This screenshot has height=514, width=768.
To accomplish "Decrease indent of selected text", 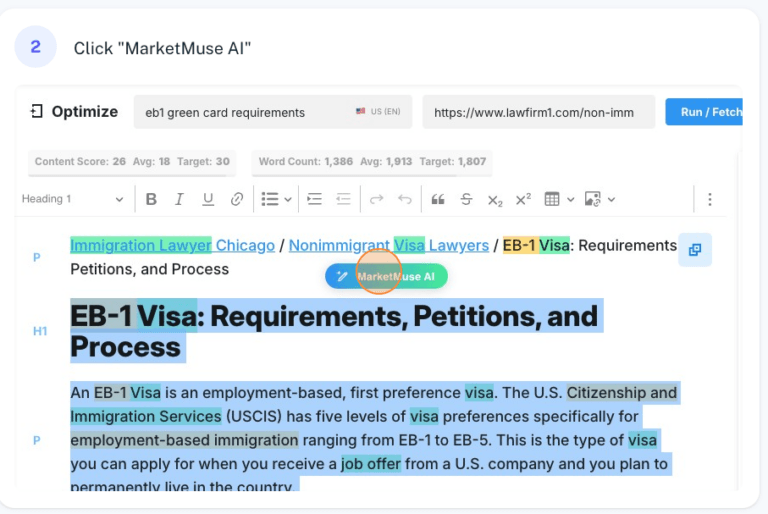I will pos(343,199).
